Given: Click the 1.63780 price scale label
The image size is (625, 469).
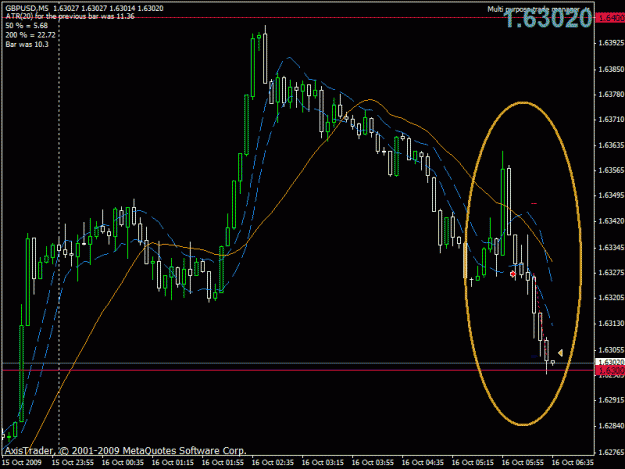Looking at the screenshot, I should tap(611, 94).
